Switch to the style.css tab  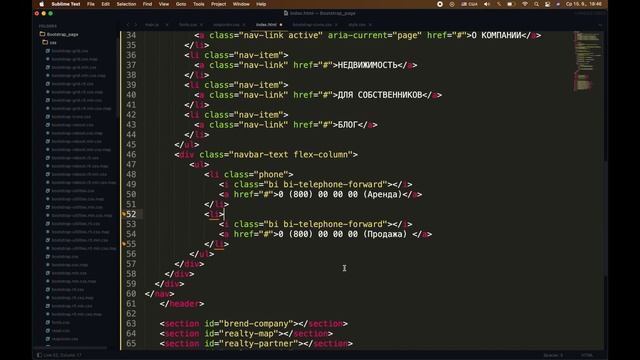pyautogui.click(x=357, y=25)
